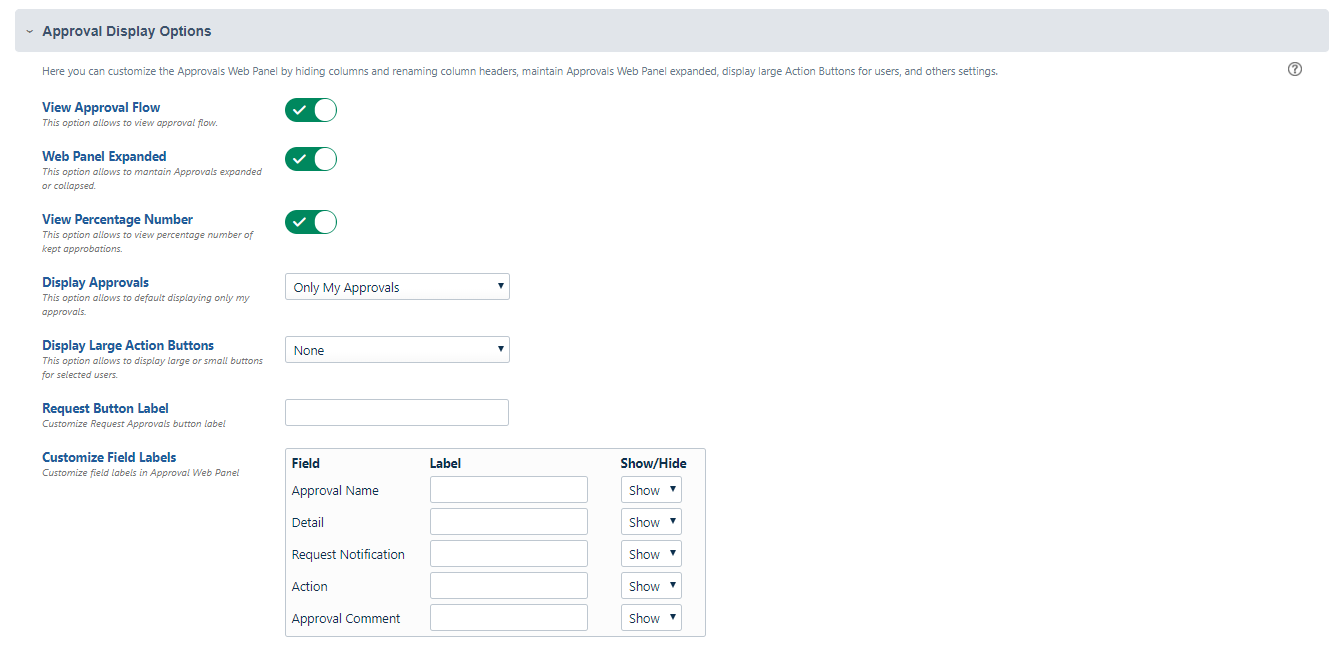Image resolution: width=1334 pixels, height=652 pixels.
Task: Open the Display Large Action Buttons dropdown
Action: click(x=397, y=350)
